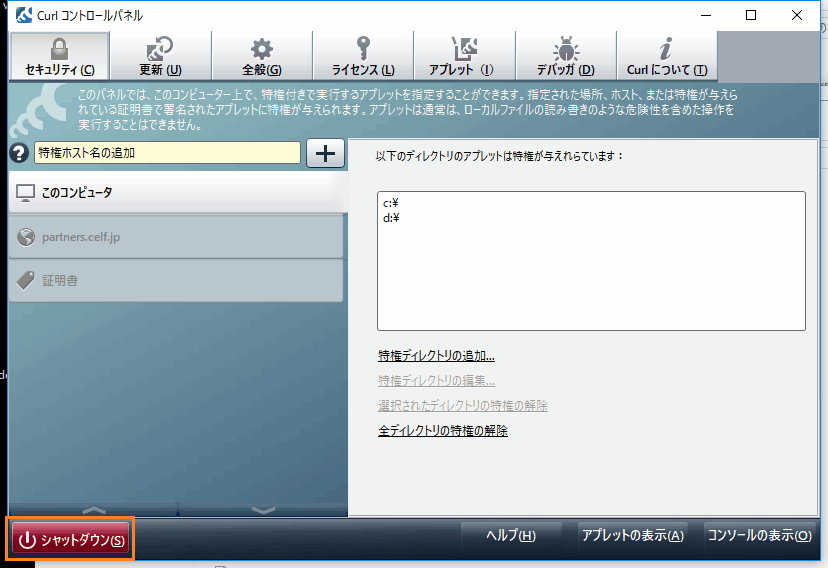Click アプレットの表示(A) button

pos(633,536)
